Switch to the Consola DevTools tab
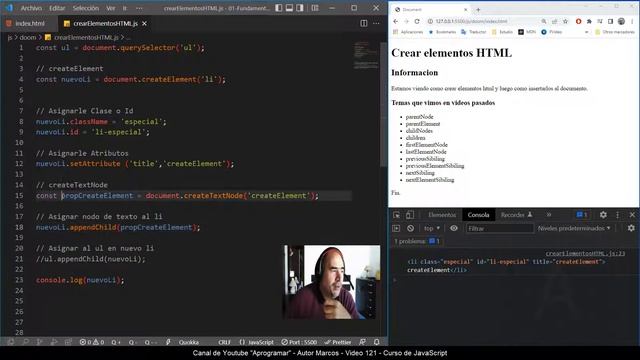640x360 pixels. 478,215
